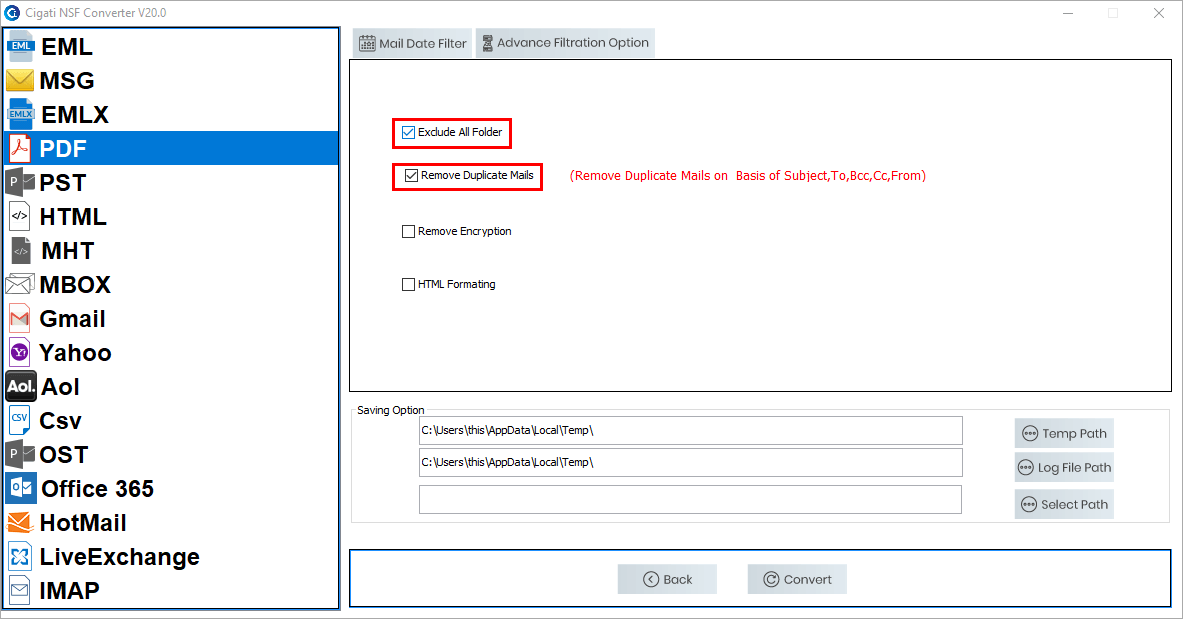Enable HTML Formating checkbox
Viewport: 1183px width, 619px height.
pos(408,284)
